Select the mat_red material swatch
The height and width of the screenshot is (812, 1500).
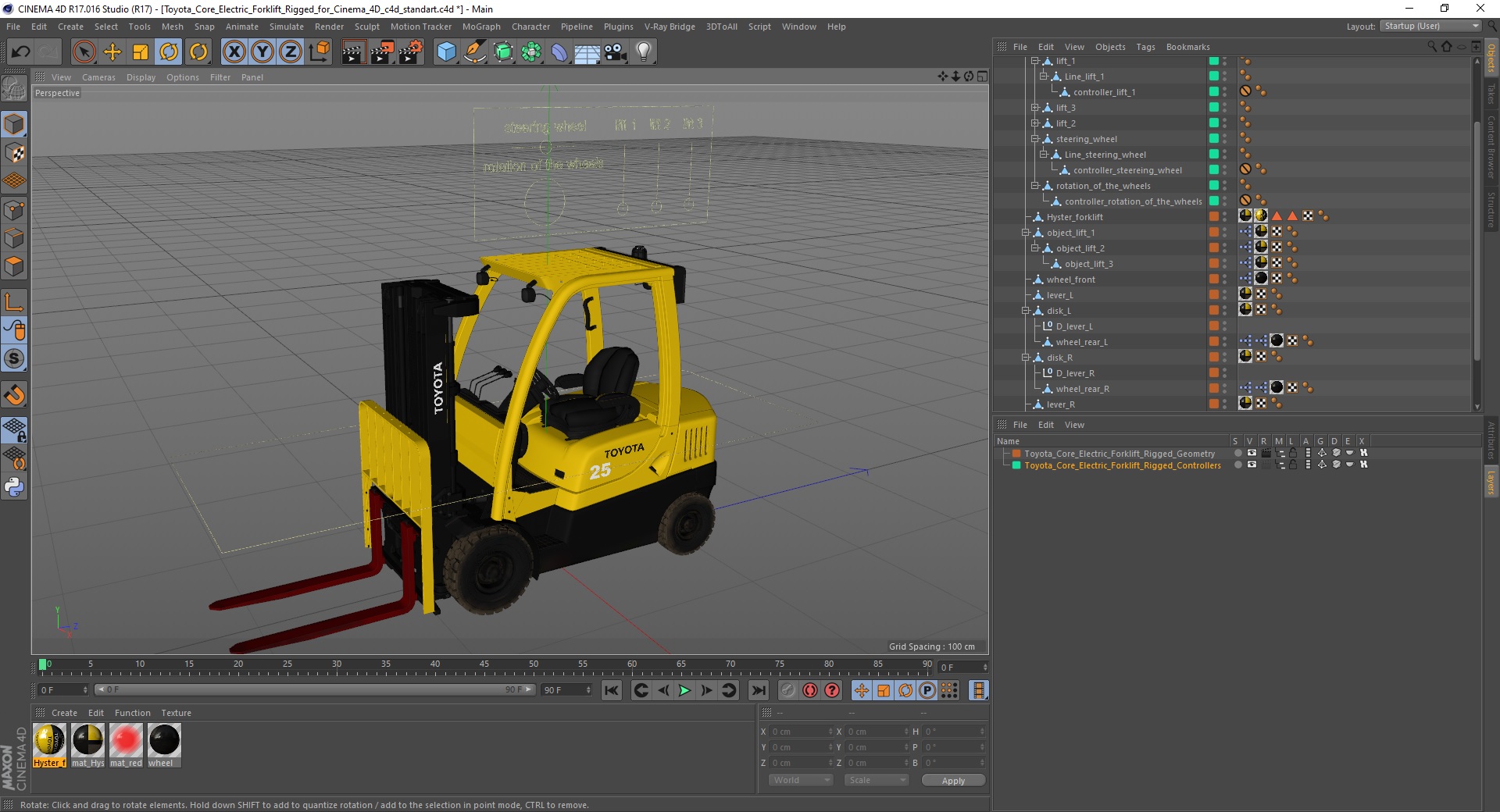click(x=126, y=746)
